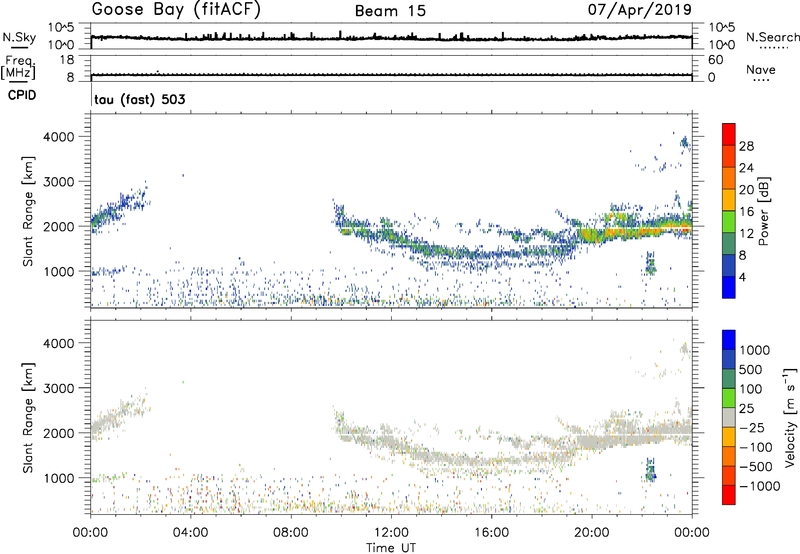Click the 'Beam 15' label
800x554 pixels.
pos(390,11)
